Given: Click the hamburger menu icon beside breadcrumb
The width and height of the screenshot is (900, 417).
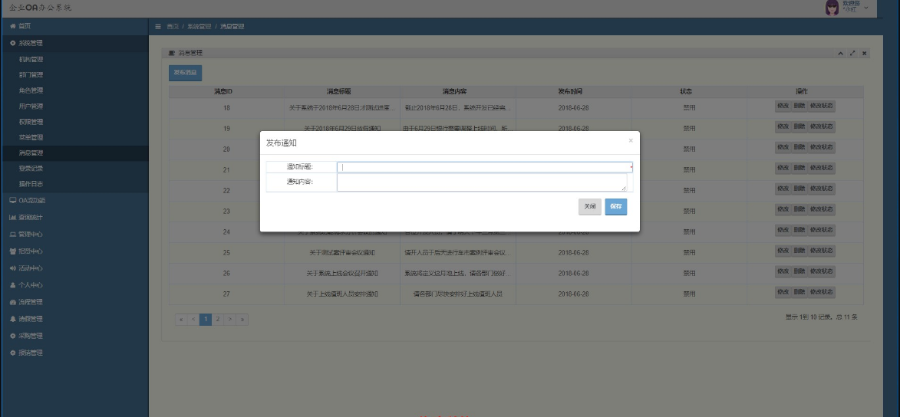Looking at the screenshot, I should click(158, 26).
